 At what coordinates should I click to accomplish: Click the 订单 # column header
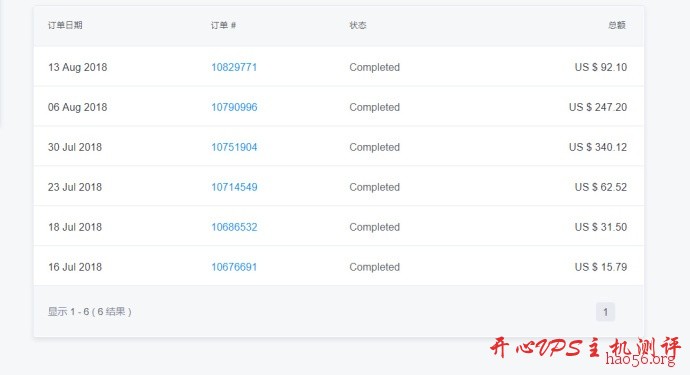223,25
